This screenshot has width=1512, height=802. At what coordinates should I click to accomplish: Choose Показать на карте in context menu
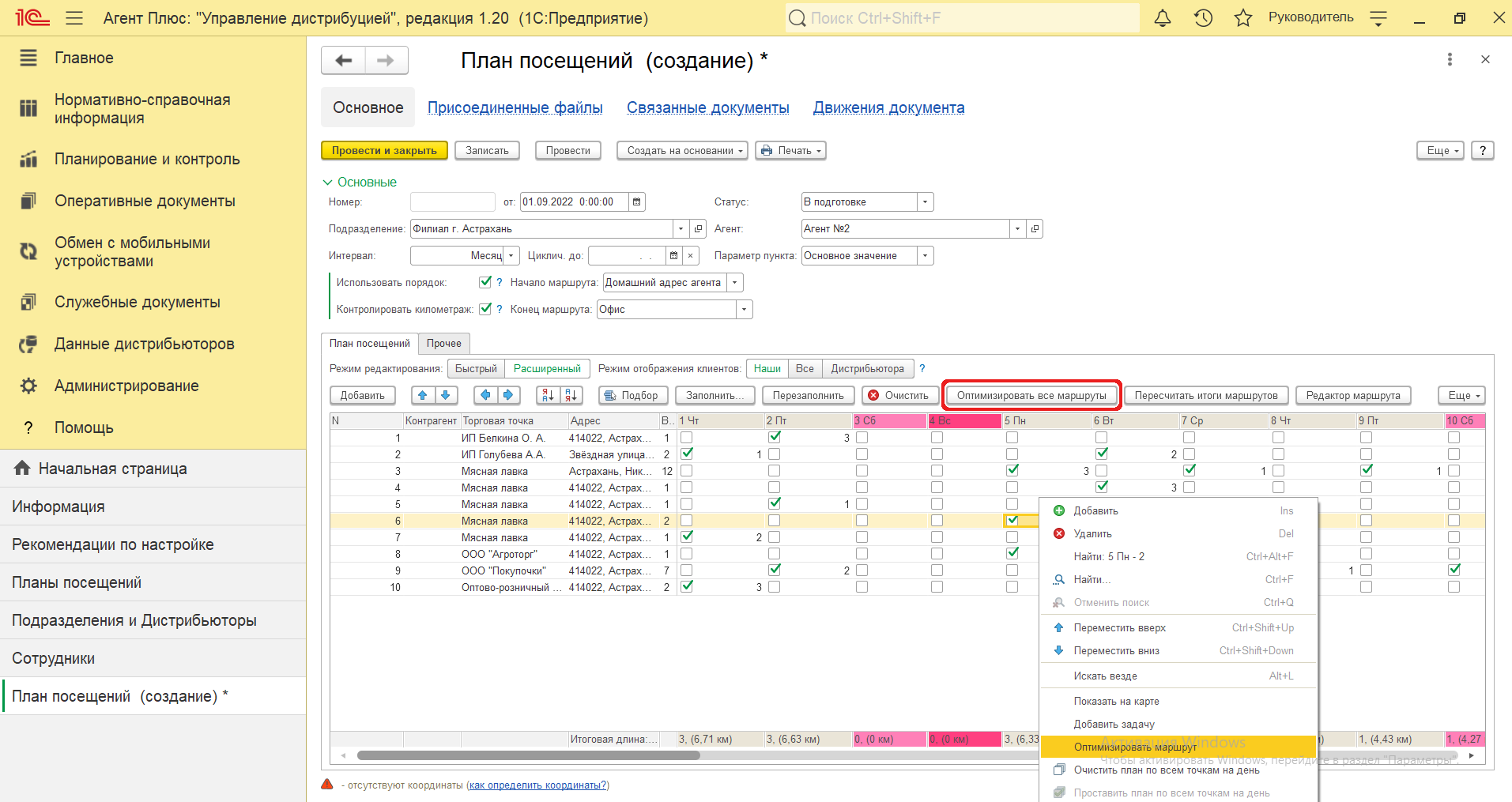click(1178, 701)
